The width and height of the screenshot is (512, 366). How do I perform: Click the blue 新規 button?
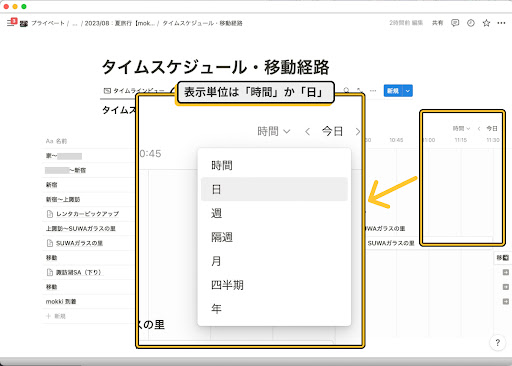click(393, 91)
